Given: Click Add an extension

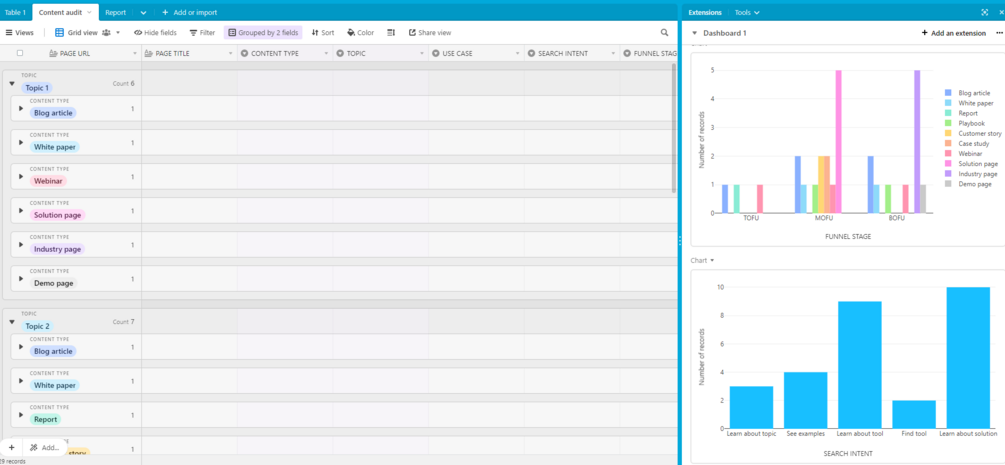Looking at the screenshot, I should pos(954,33).
